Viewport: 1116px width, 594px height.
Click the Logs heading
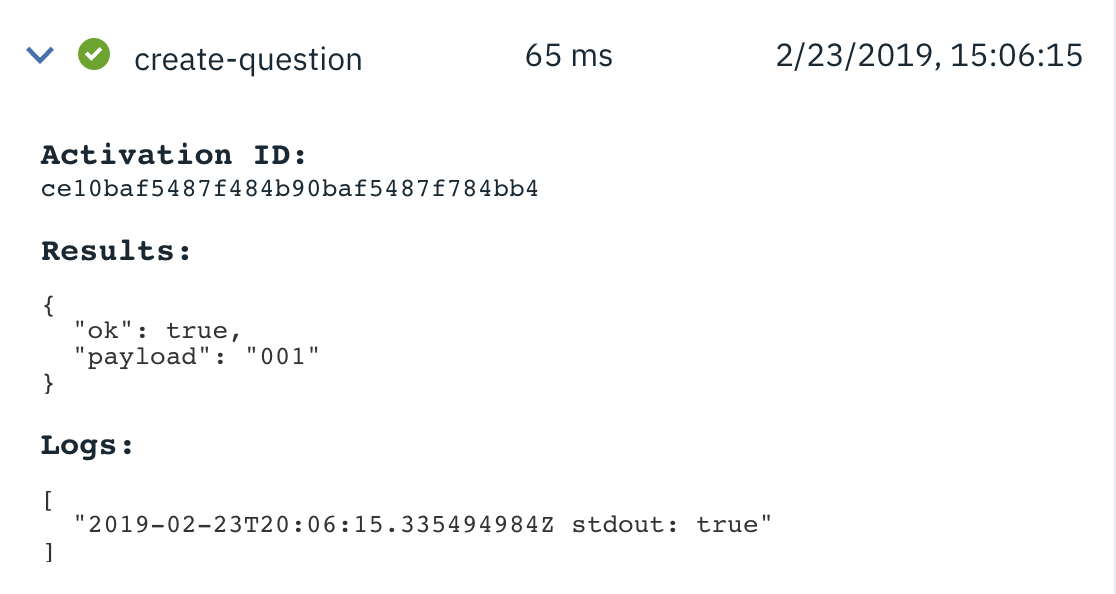[x=87, y=445]
